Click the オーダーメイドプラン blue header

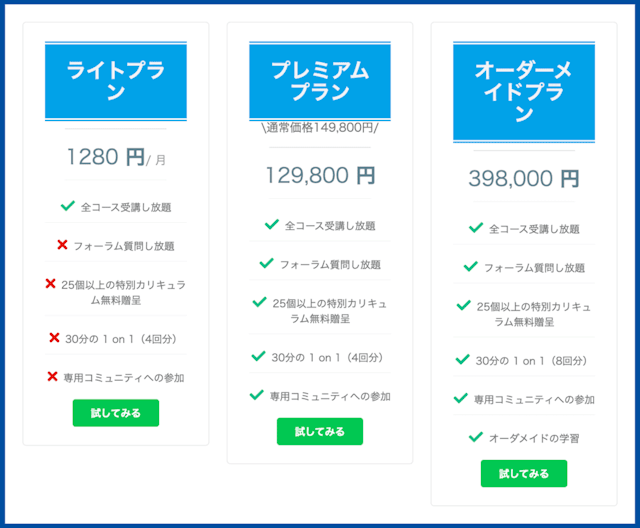(524, 92)
